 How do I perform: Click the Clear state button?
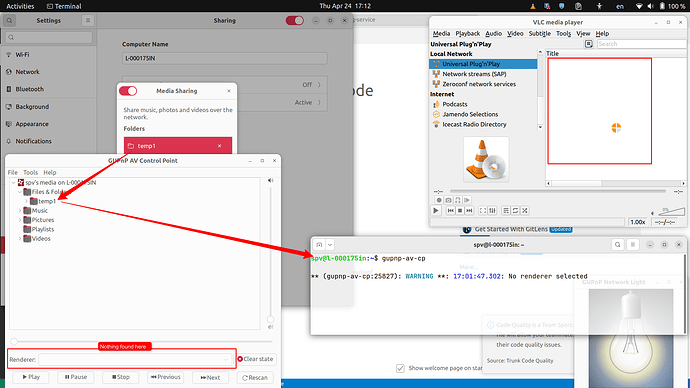point(256,359)
